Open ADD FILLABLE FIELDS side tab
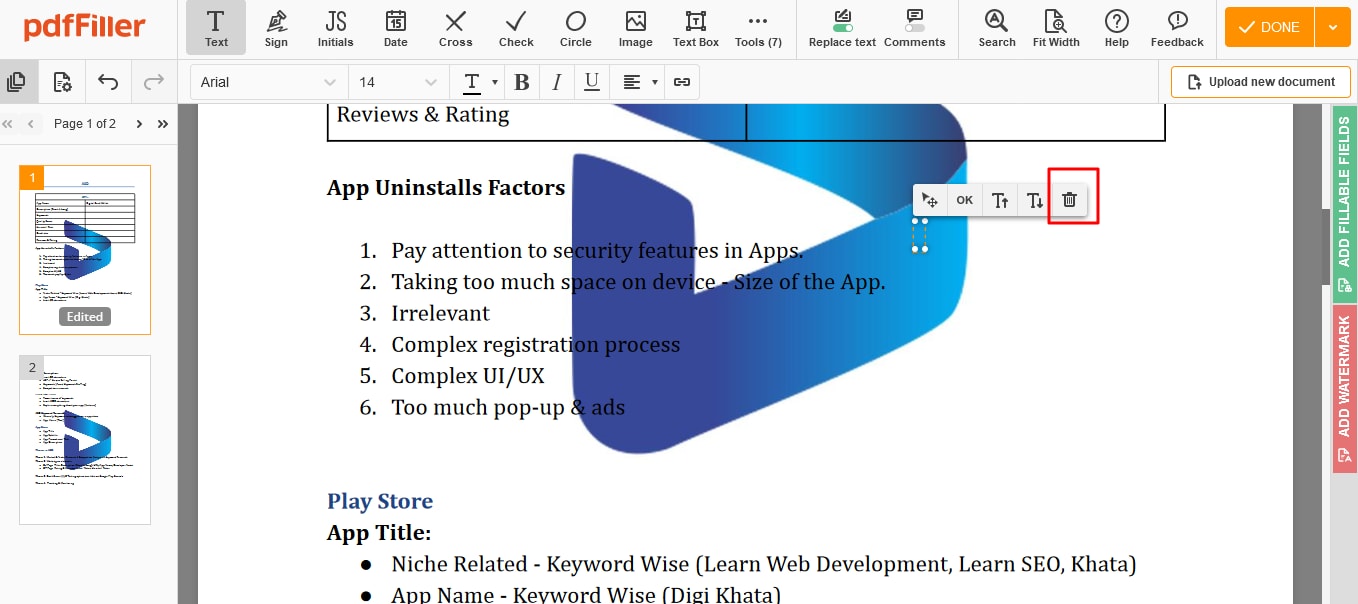Image resolution: width=1358 pixels, height=604 pixels. click(x=1344, y=203)
